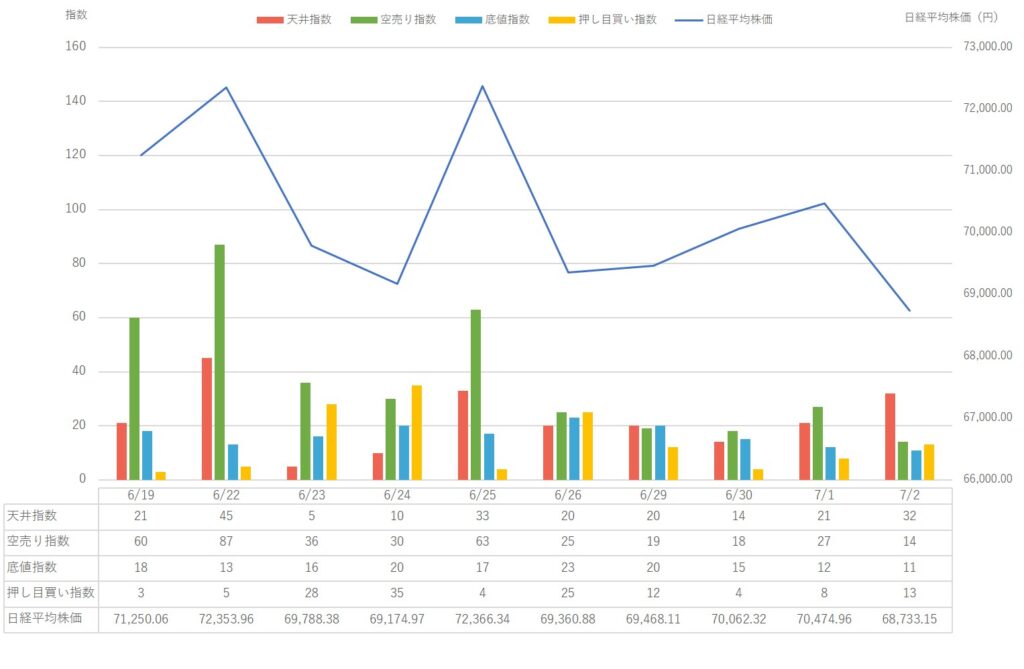This screenshot has height=669, width=1024.
Task: Click the 87 value in 空売り指数 row
Action: tap(226, 542)
